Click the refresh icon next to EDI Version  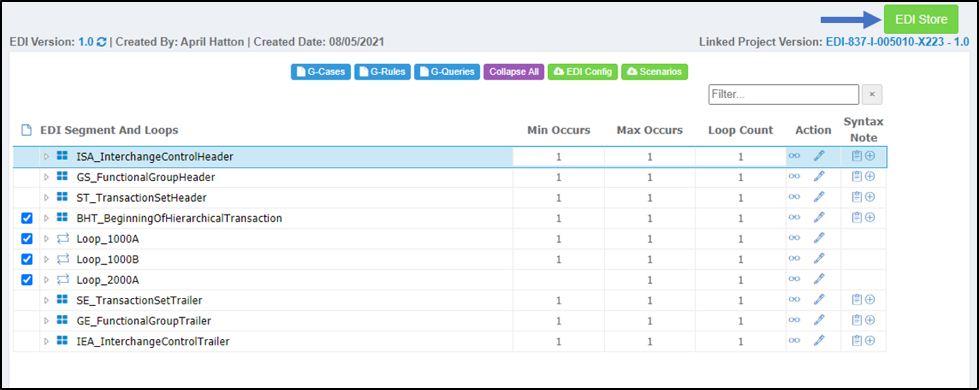[102, 42]
